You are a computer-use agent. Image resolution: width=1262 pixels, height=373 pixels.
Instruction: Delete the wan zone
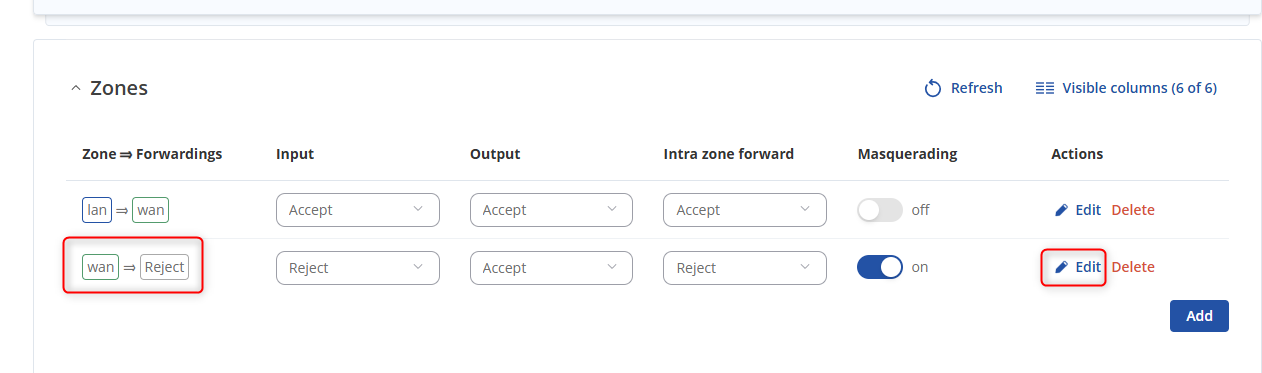tap(1133, 267)
